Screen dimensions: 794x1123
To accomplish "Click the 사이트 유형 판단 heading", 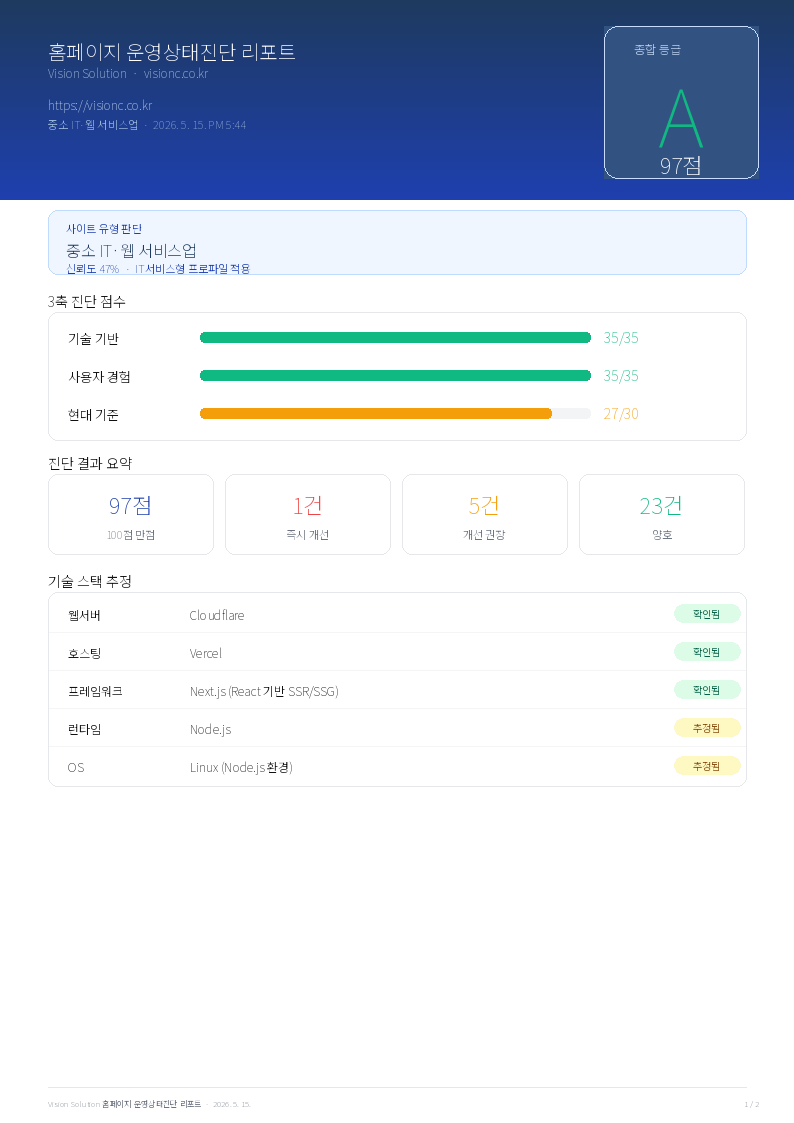I will coord(105,228).
